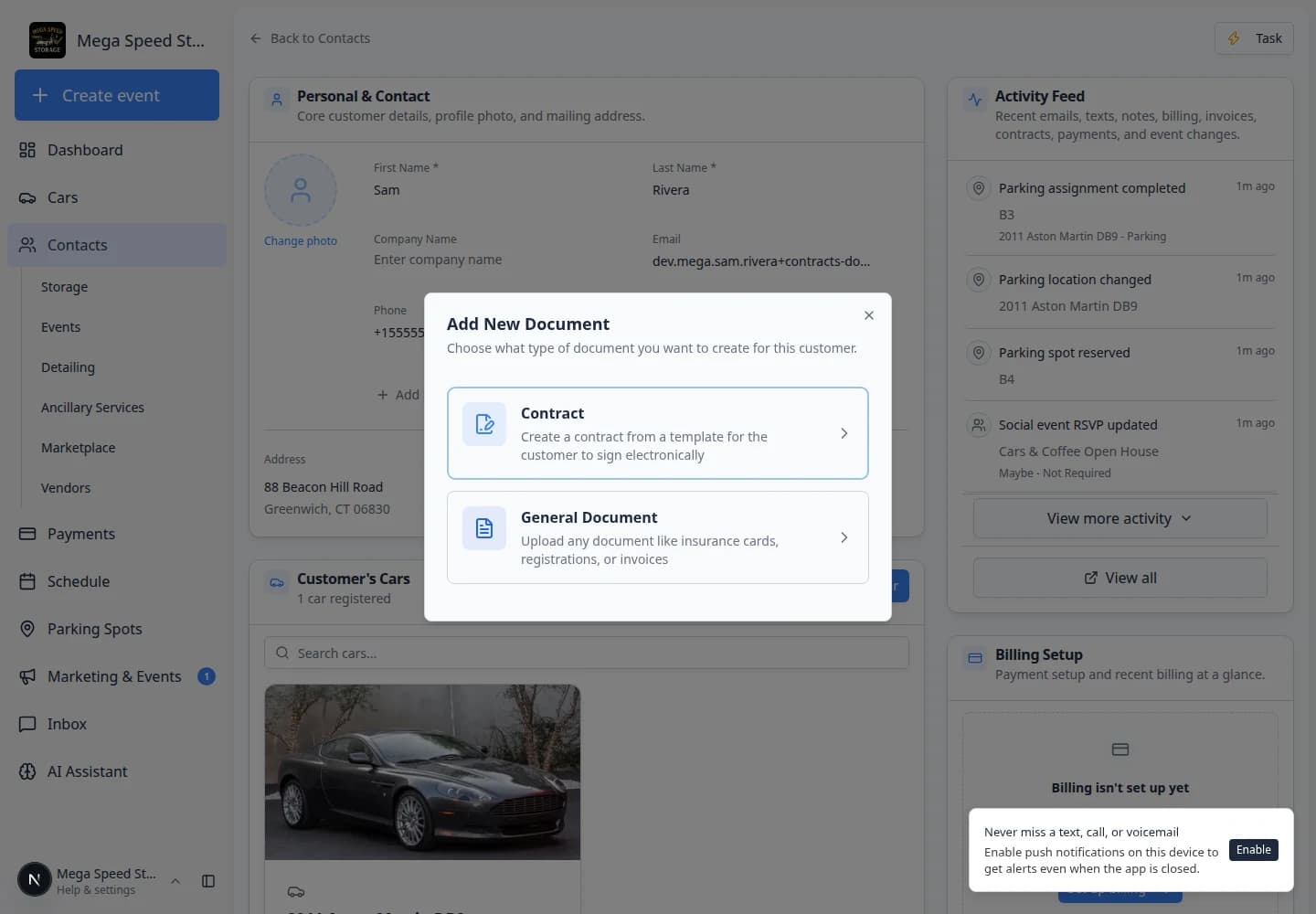Click the people icon beside Social event RSVP updated
Screen dimensions: 1316x914
tap(979, 425)
